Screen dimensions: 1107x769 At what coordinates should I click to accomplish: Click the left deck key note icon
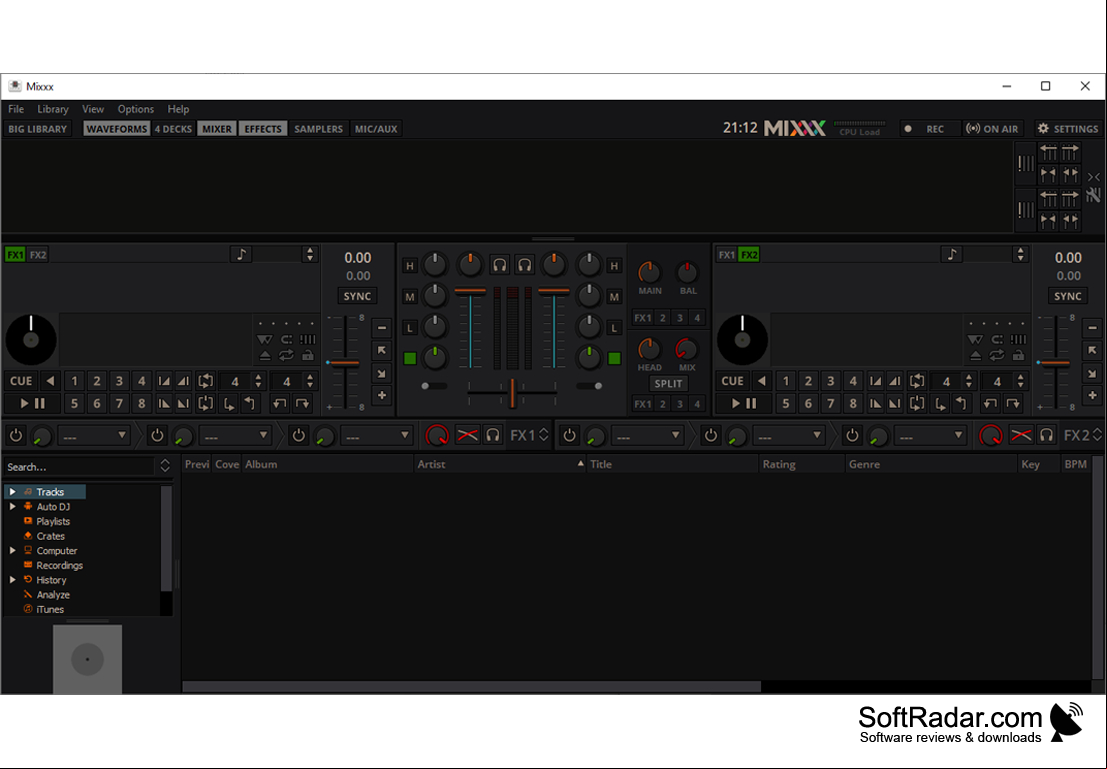(241, 254)
